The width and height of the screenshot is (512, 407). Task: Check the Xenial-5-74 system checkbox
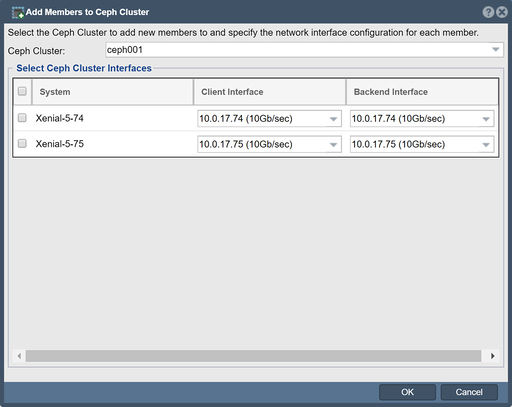[22, 118]
